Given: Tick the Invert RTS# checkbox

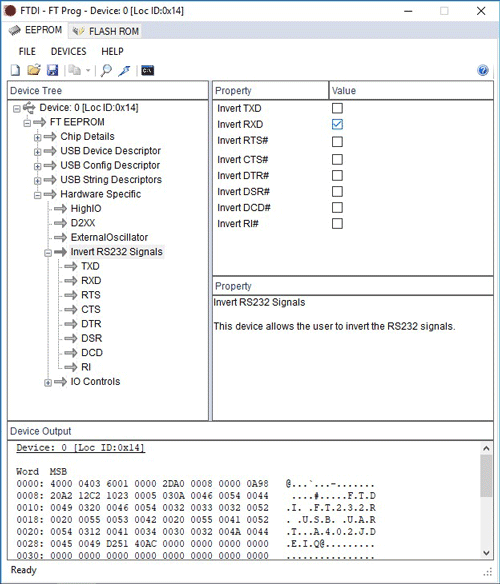Looking at the screenshot, I should 337,142.
